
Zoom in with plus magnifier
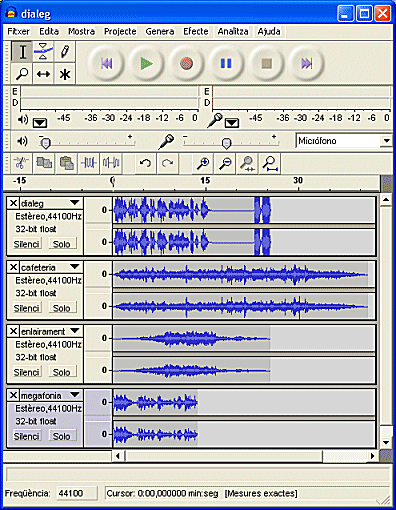click(x=203, y=163)
